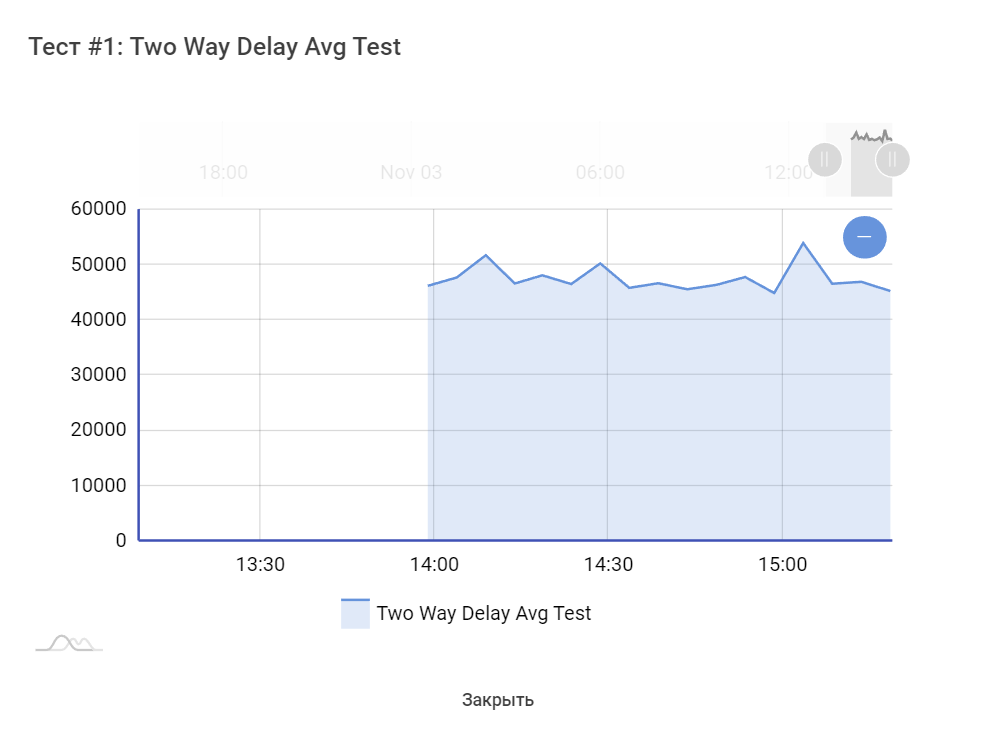Screen dimensions: 994x742
Task: Click the right scrollbar grip handle
Action: (x=892, y=159)
